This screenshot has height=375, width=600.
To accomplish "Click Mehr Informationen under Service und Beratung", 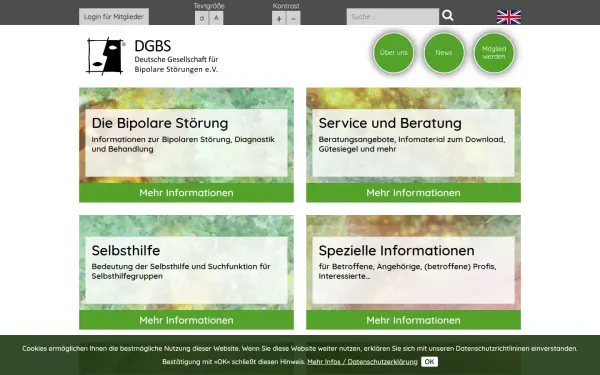I will pyautogui.click(x=413, y=192).
